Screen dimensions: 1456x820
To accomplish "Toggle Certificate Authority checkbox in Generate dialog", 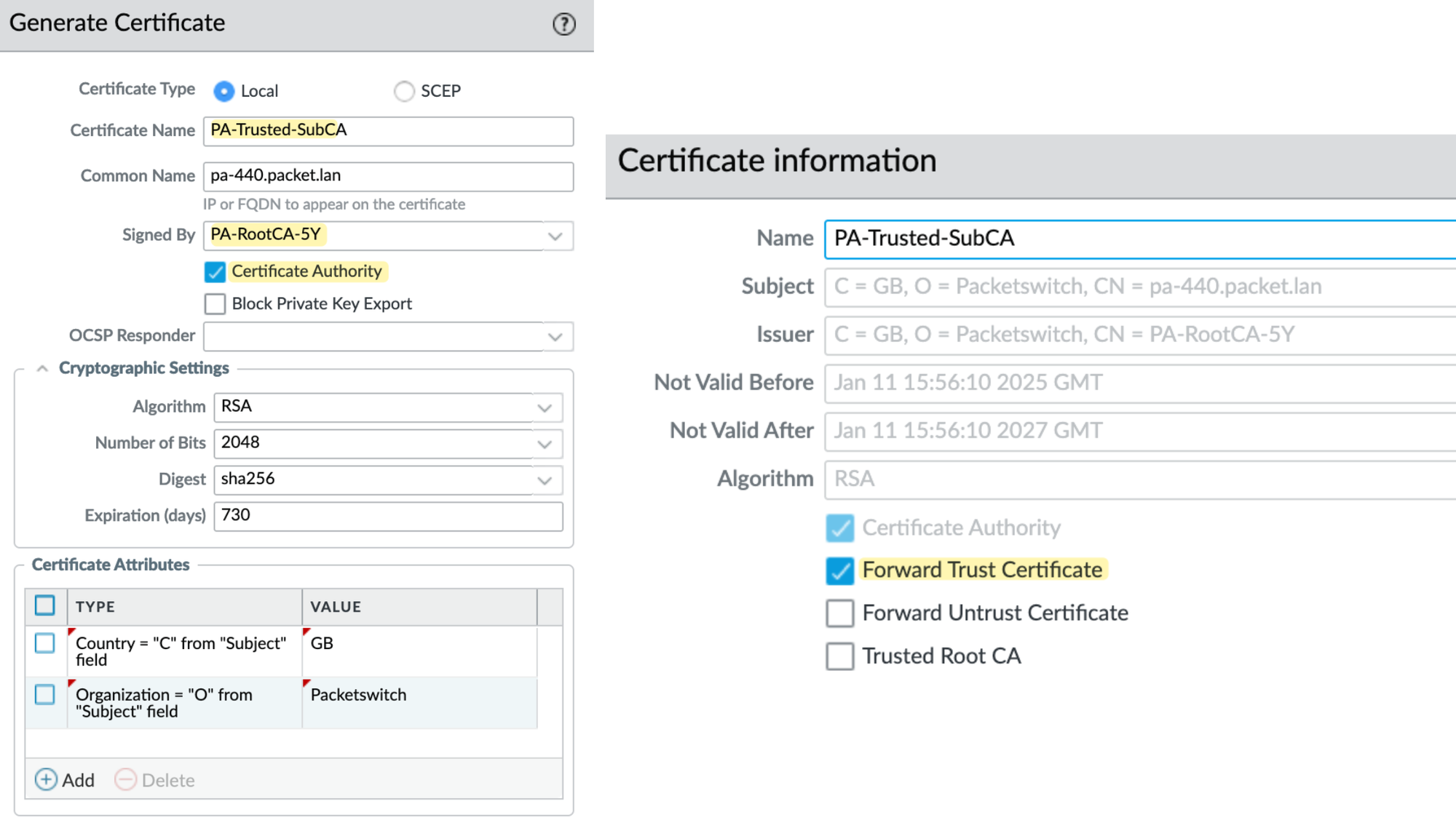I will coord(215,272).
